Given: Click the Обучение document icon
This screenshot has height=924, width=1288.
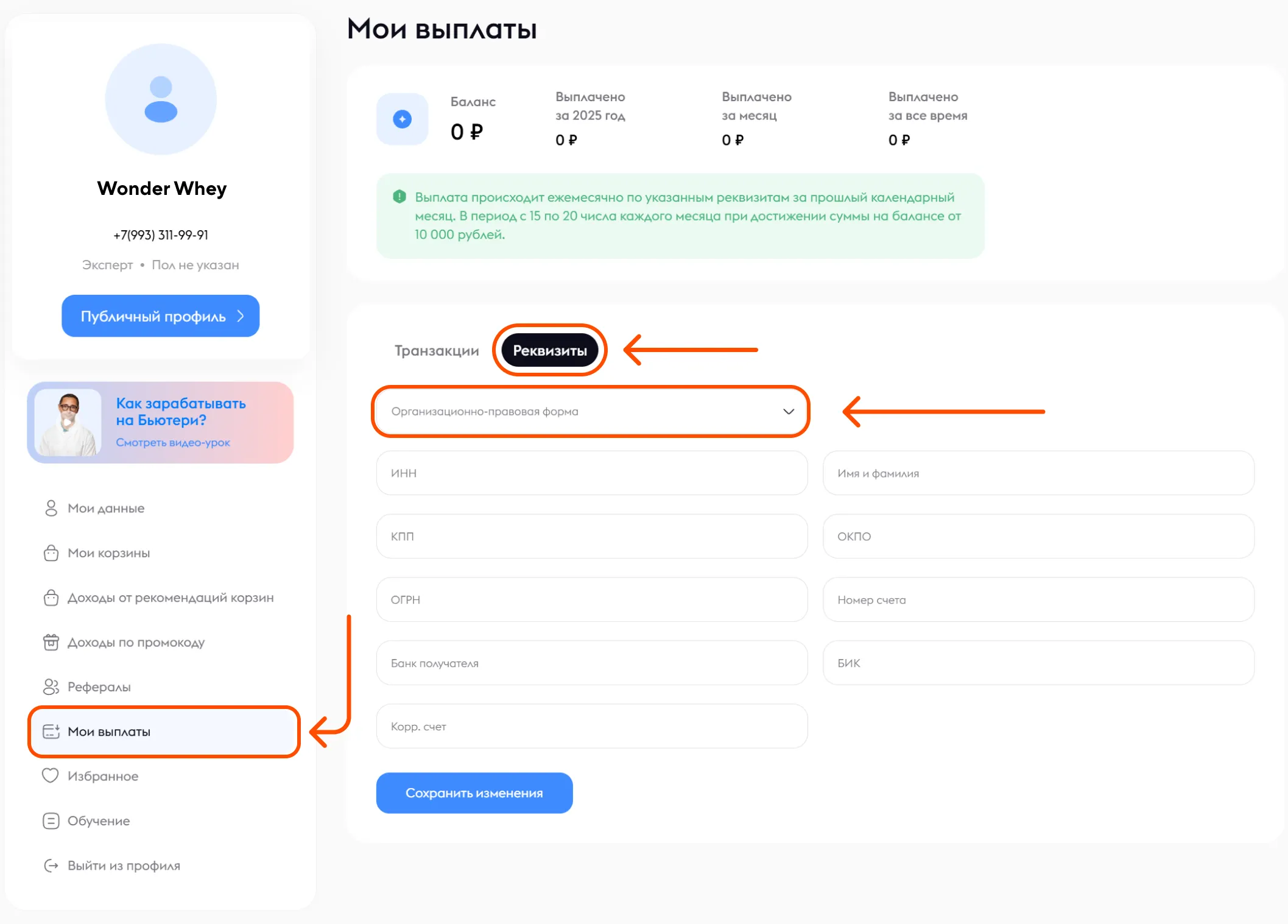Looking at the screenshot, I should click(51, 820).
